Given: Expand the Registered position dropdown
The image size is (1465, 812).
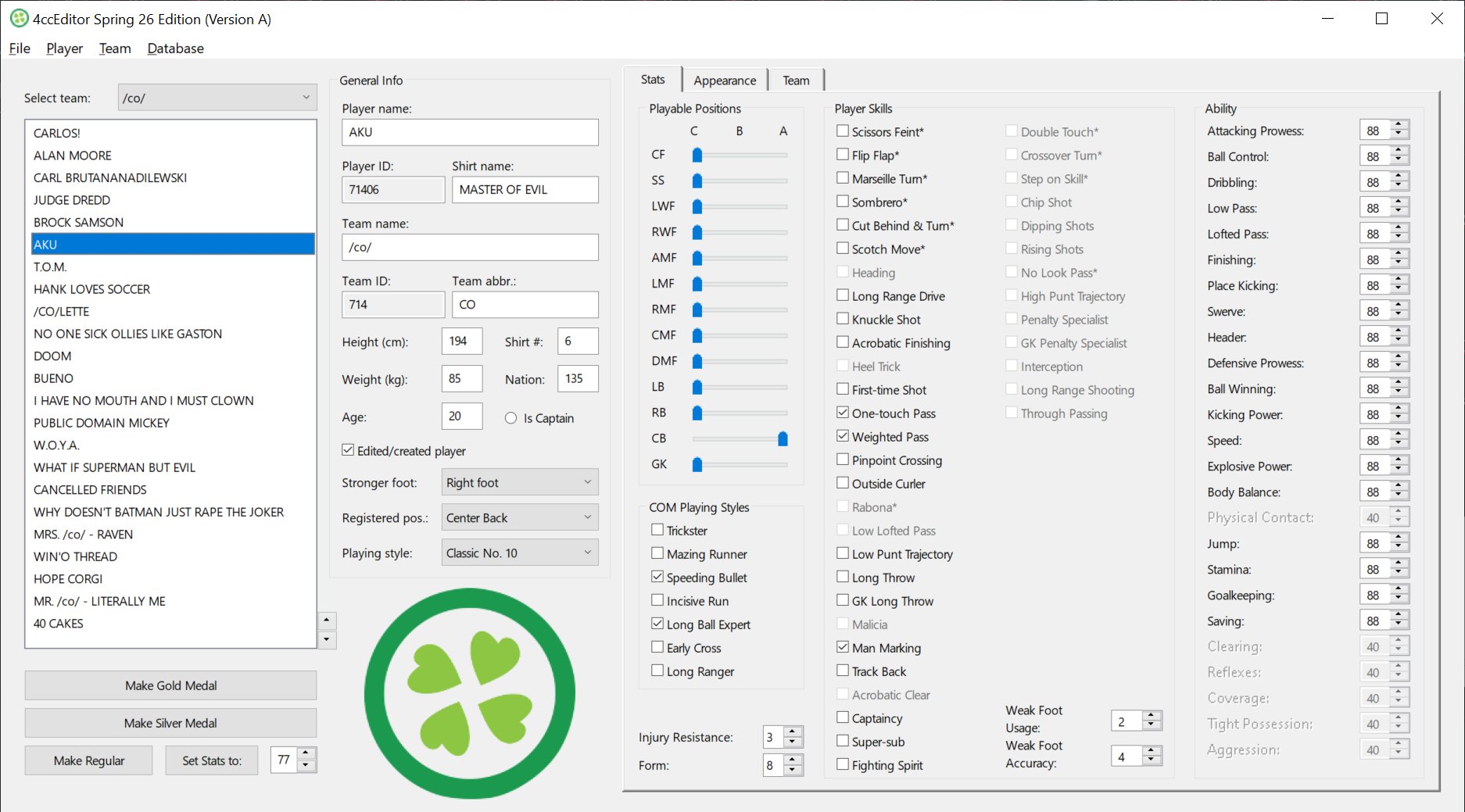Looking at the screenshot, I should [520, 517].
